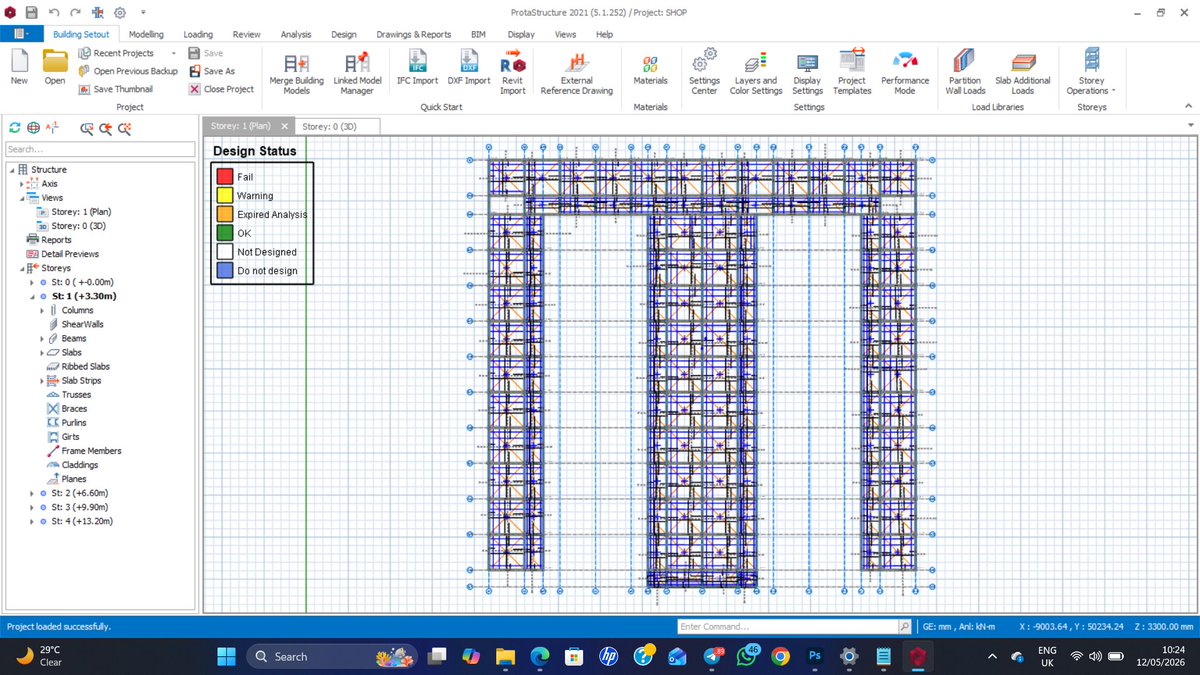Collapse the Structure tree node
Viewport: 1200px width, 675px height.
click(x=11, y=170)
